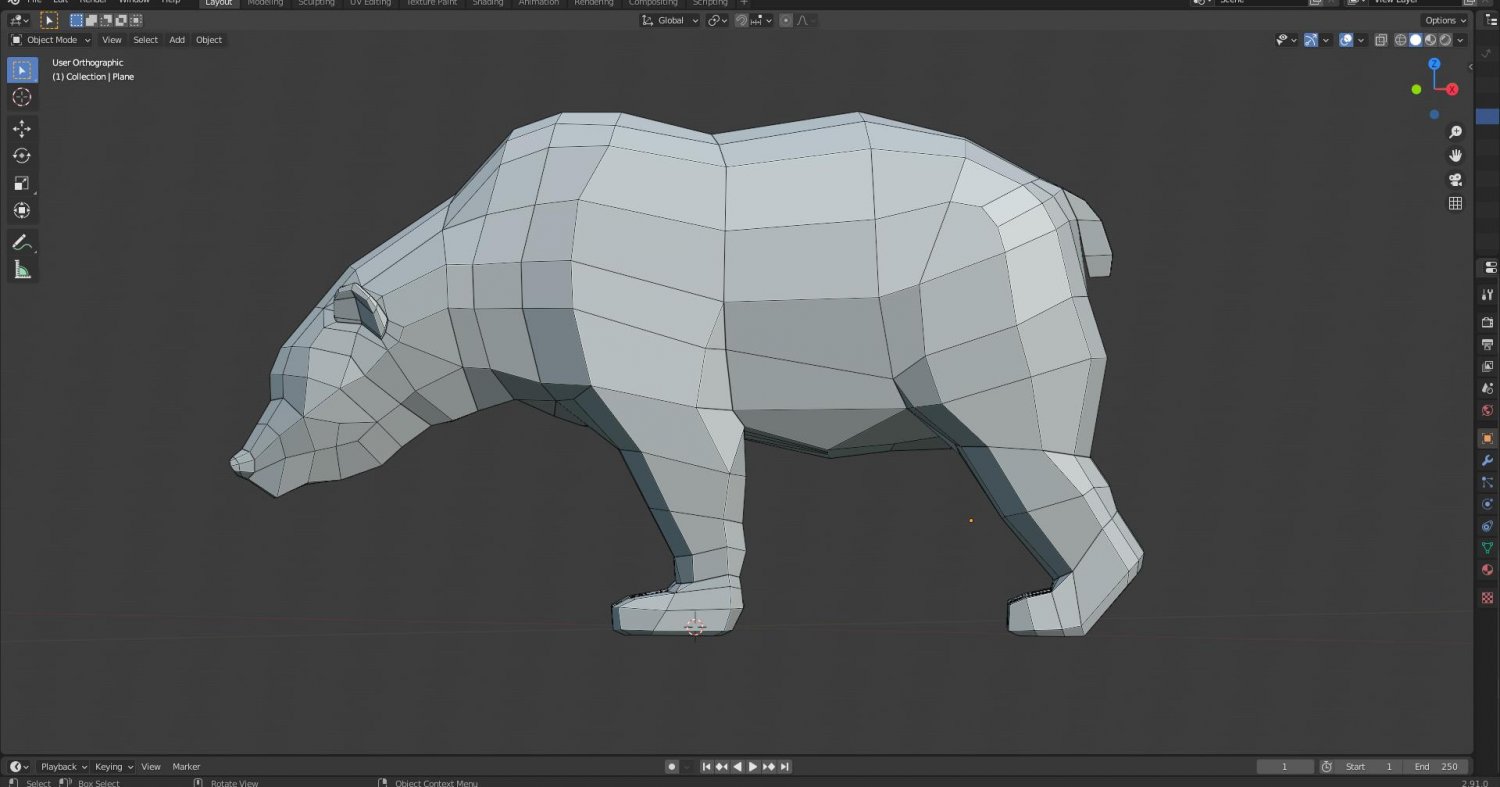This screenshot has width=1500, height=787.
Task: Open the viewport shading options arrow
Action: pos(1461,40)
